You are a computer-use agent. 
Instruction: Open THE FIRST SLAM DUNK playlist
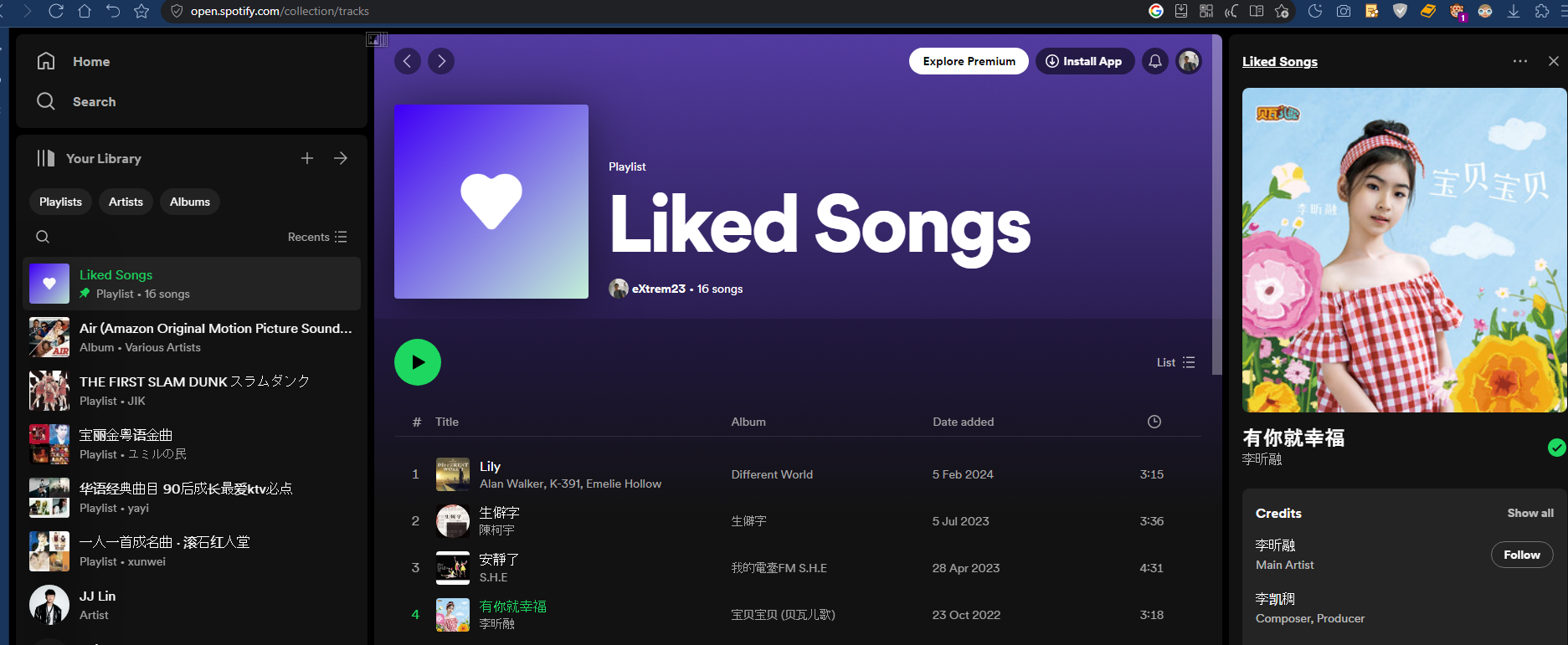pos(192,391)
